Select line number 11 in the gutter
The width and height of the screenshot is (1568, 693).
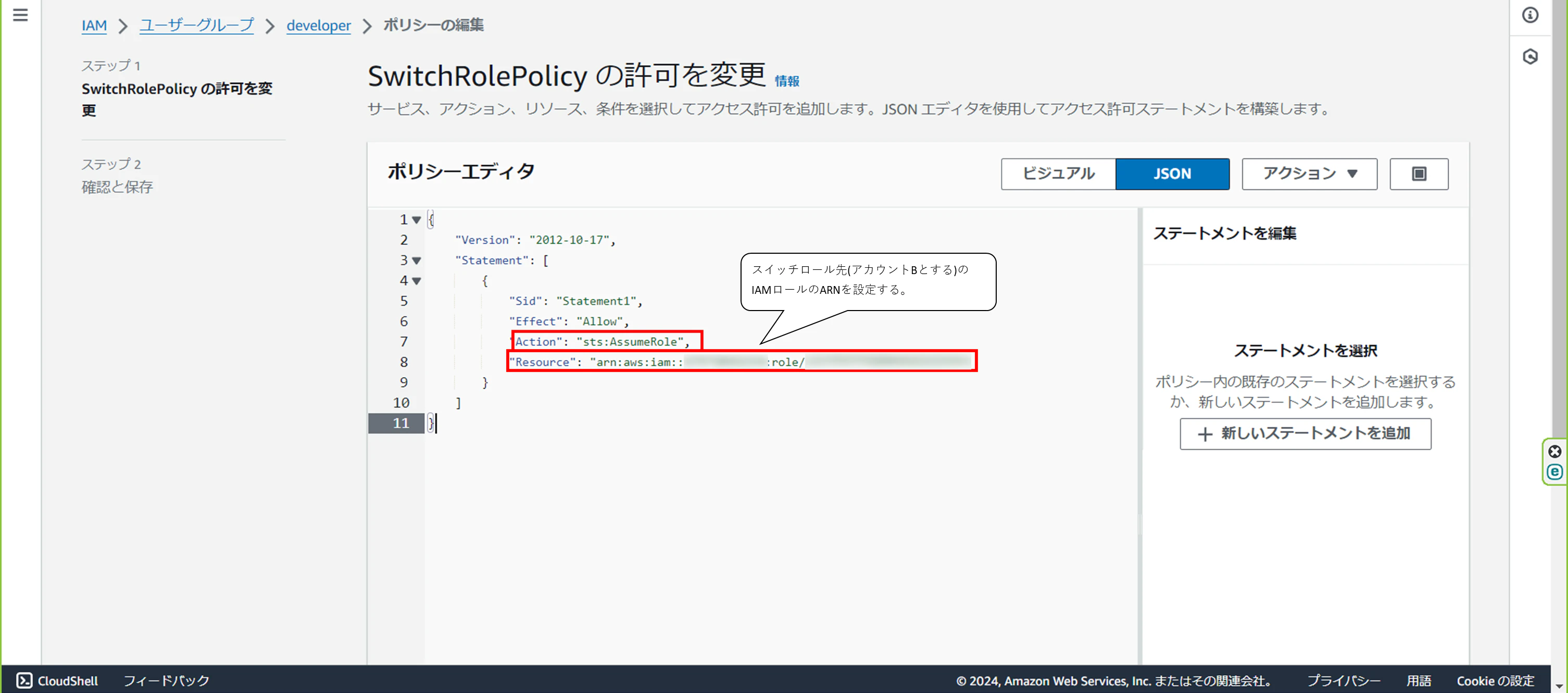point(400,423)
